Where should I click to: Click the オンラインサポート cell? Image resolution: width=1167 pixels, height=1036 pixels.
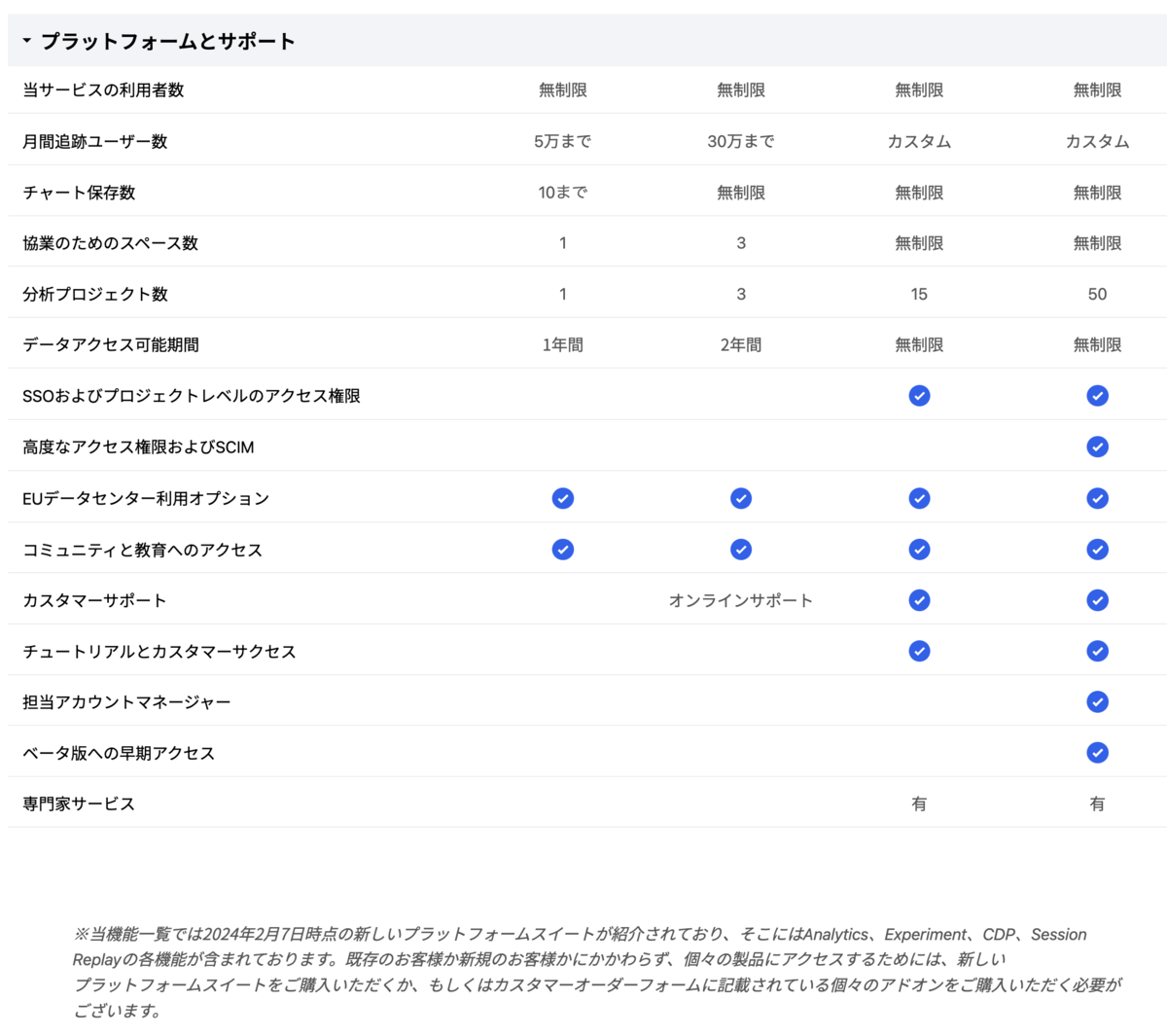pos(741,600)
